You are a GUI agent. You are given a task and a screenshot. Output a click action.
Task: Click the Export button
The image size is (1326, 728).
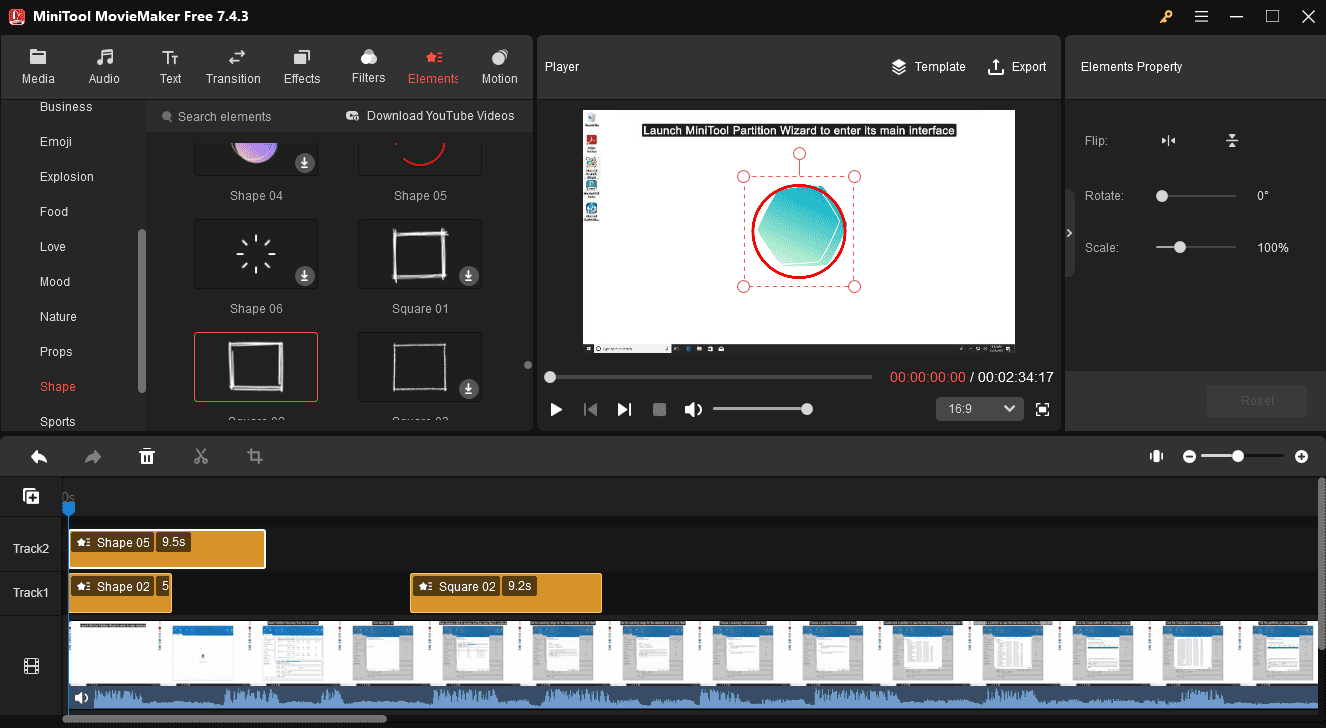pos(1016,67)
